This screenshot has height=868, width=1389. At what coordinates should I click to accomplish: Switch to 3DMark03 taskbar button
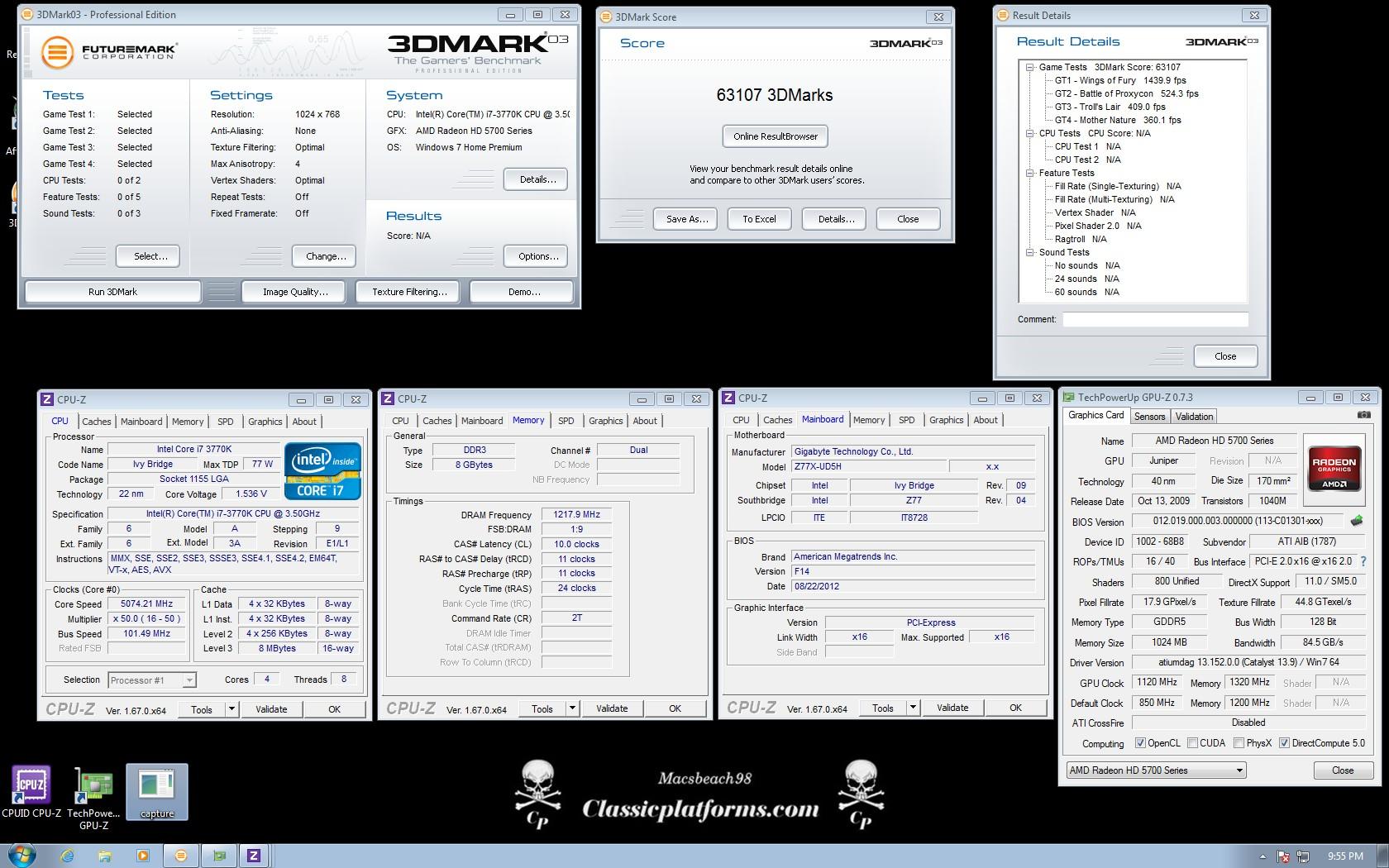(181, 856)
